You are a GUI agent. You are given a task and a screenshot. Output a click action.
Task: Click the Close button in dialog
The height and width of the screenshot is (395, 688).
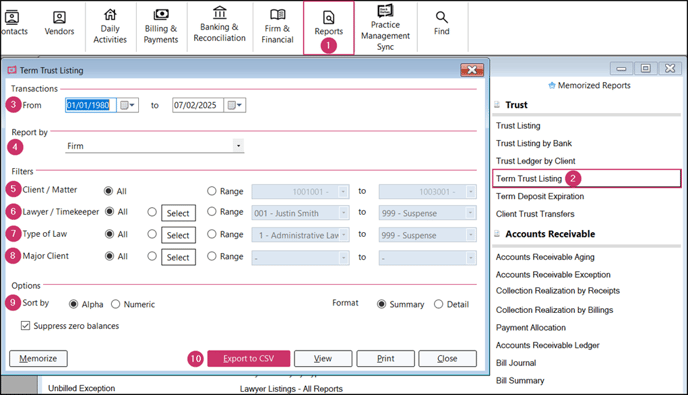pos(448,359)
